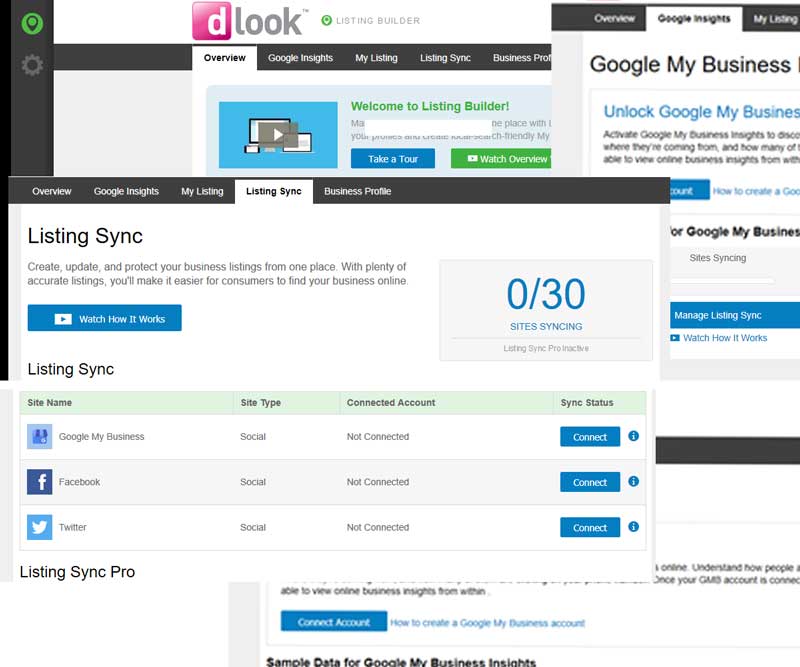Connect the Twitter account
The image size is (800, 667).
pyautogui.click(x=590, y=528)
